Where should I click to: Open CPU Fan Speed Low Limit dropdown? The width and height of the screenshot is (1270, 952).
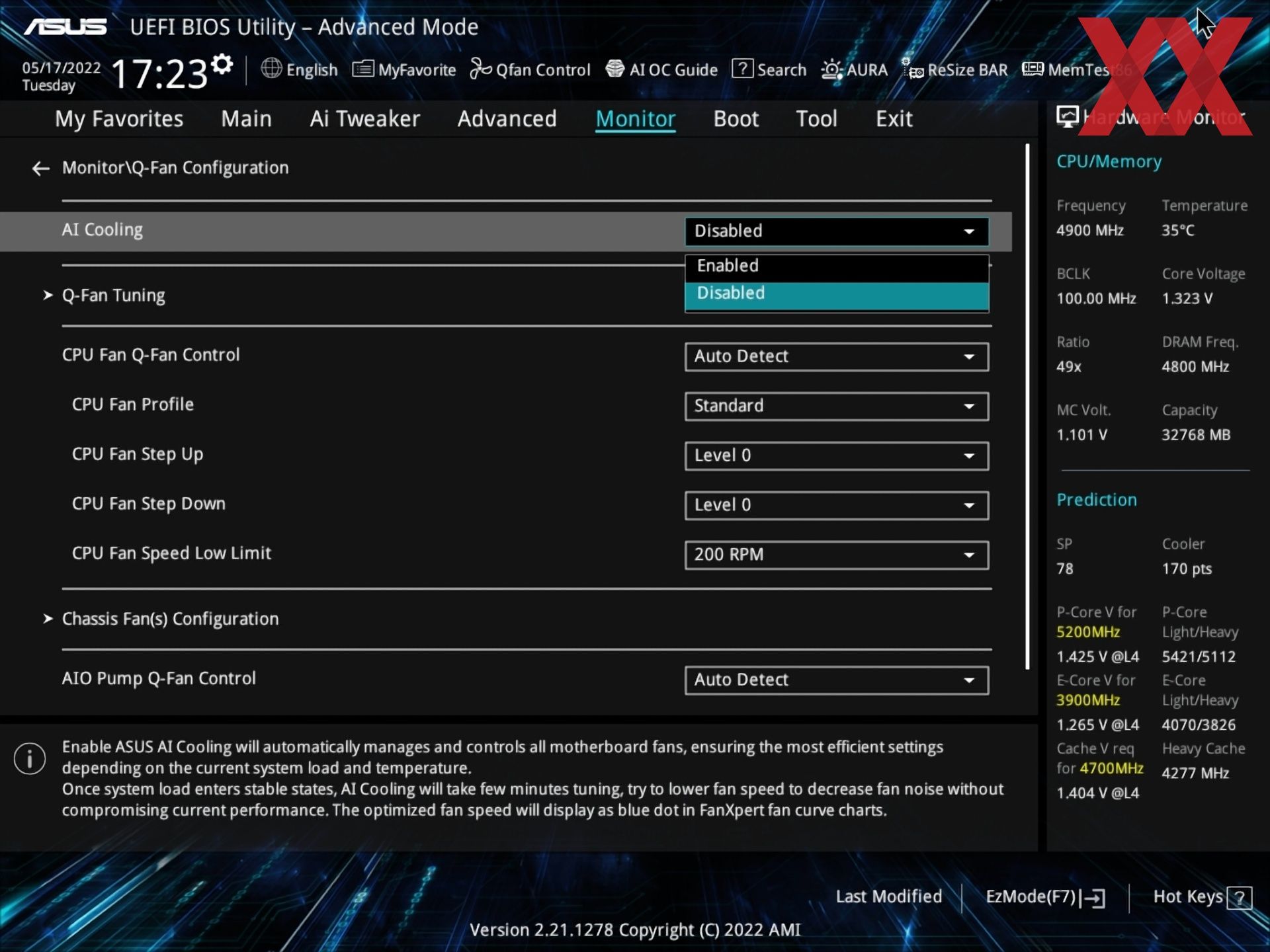pyautogui.click(x=837, y=555)
